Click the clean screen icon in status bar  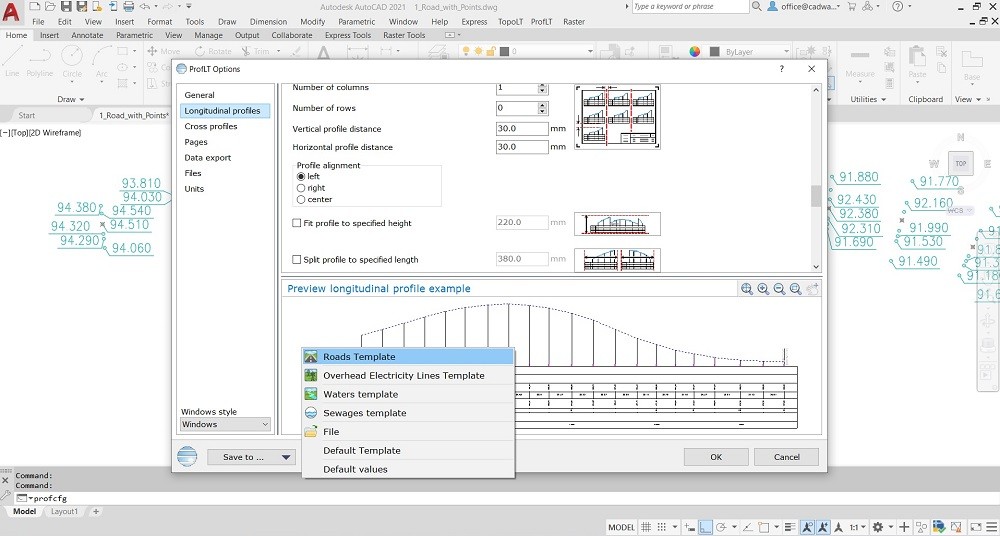pyautogui.click(x=976, y=527)
